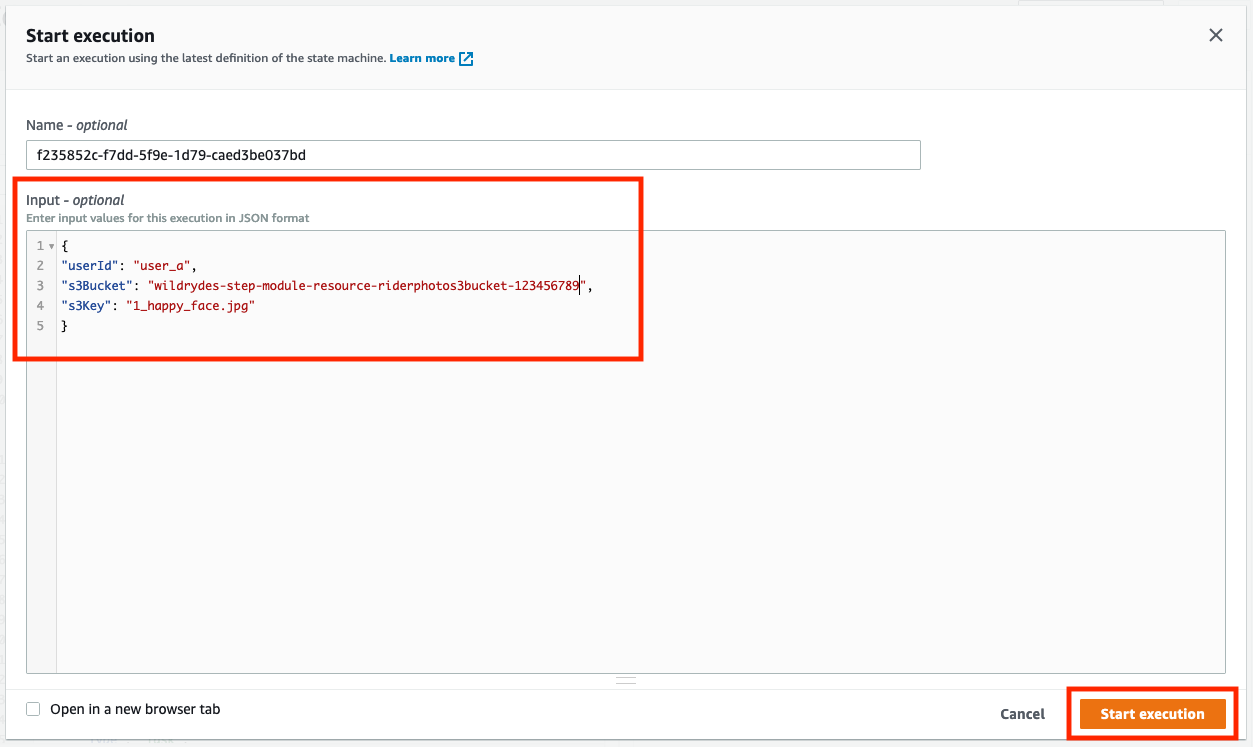
Task: Click the closing brace on line 5
Action: click(x=64, y=326)
